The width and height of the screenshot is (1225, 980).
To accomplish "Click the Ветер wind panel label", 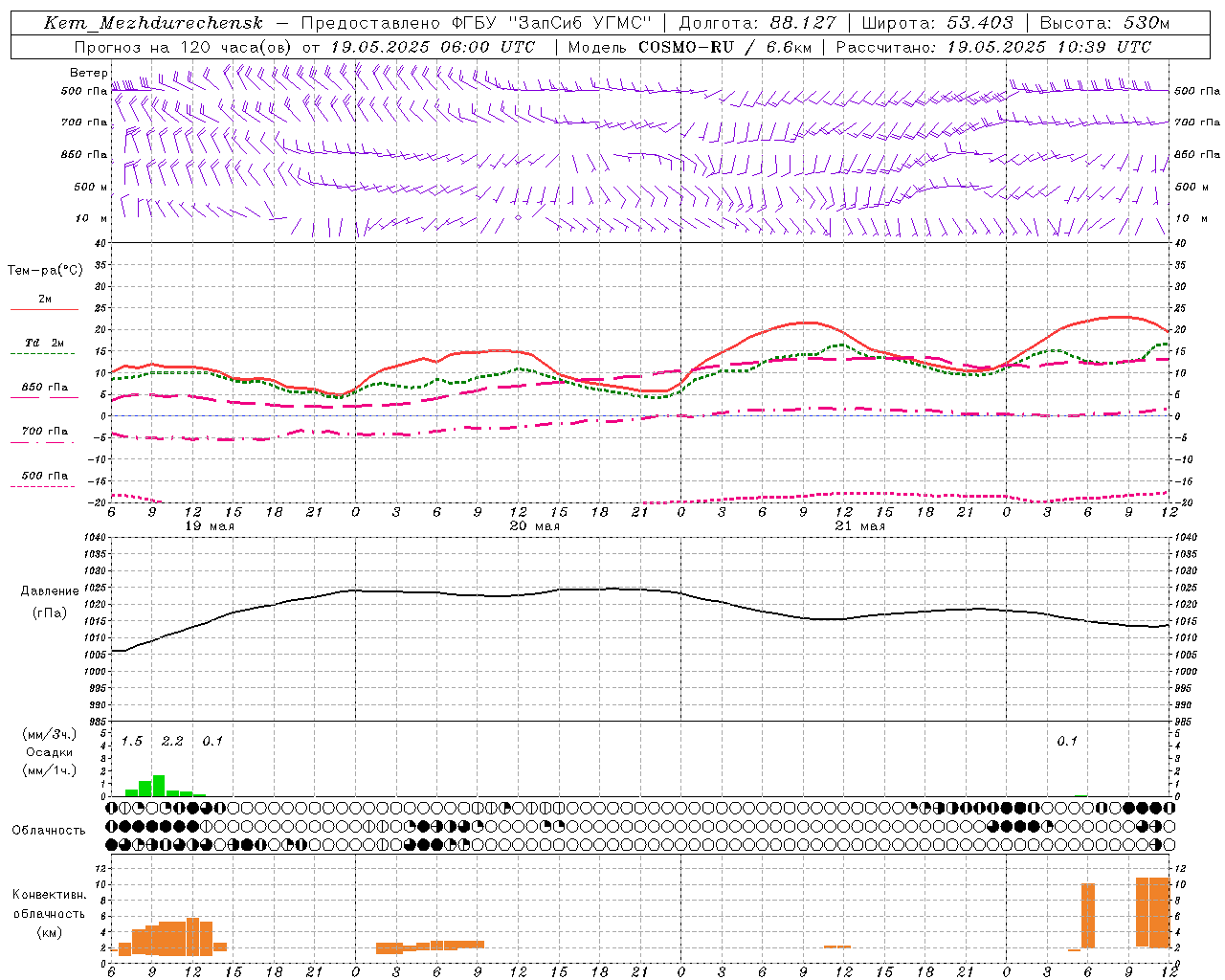I will point(88,73).
